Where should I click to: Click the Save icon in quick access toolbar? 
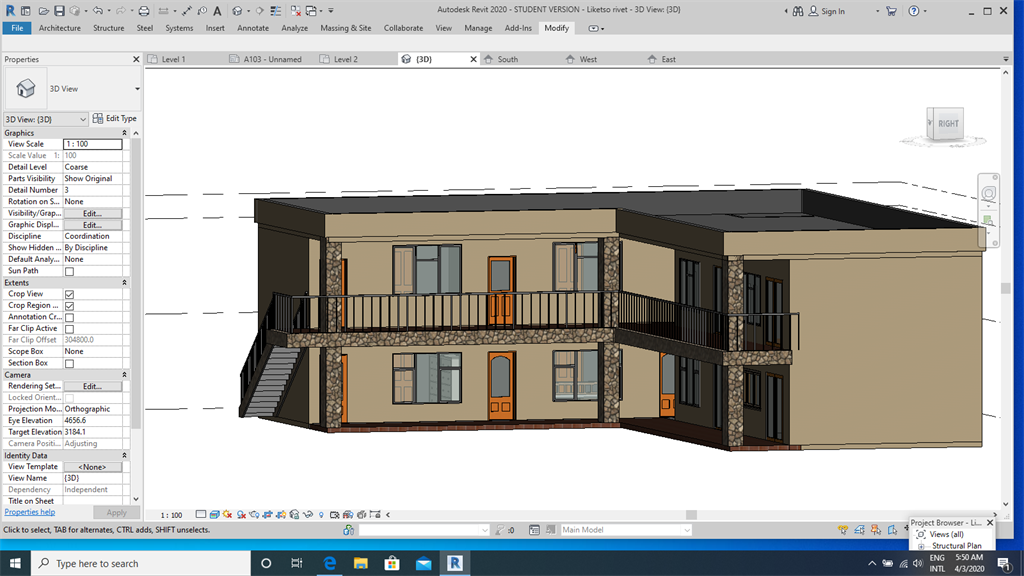[59, 10]
